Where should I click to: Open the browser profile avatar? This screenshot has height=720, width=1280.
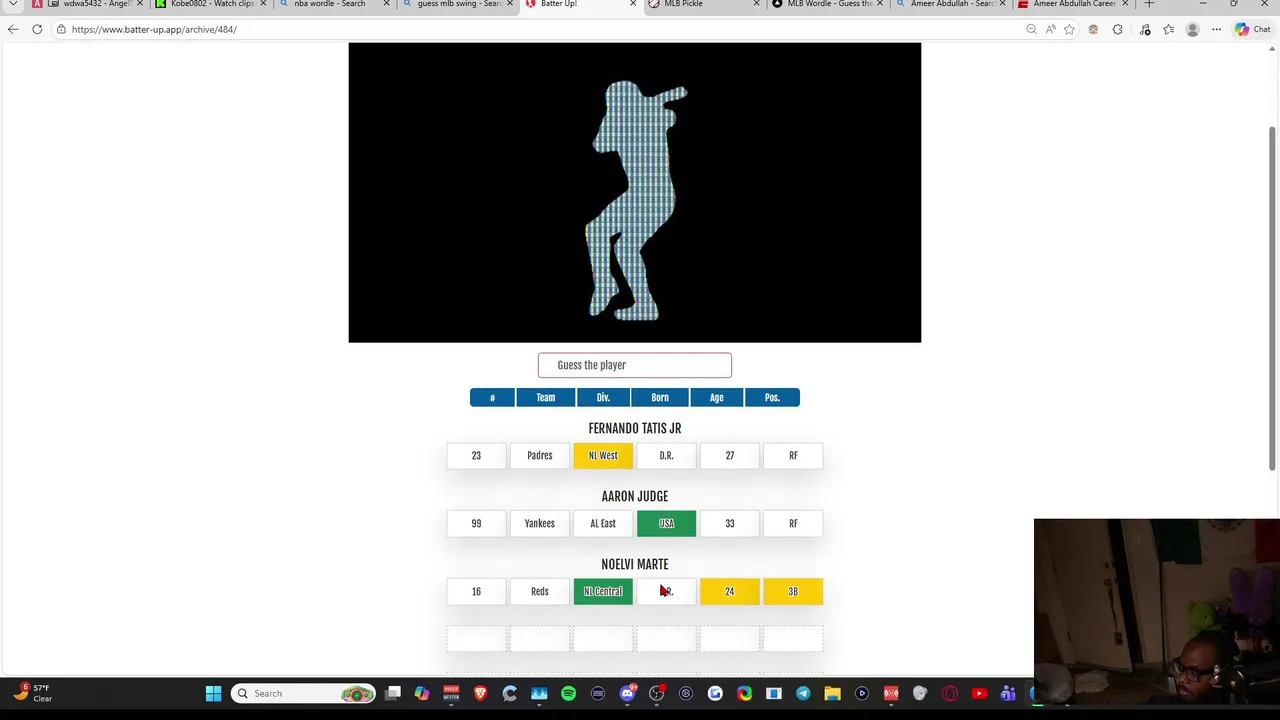pos(1192,29)
